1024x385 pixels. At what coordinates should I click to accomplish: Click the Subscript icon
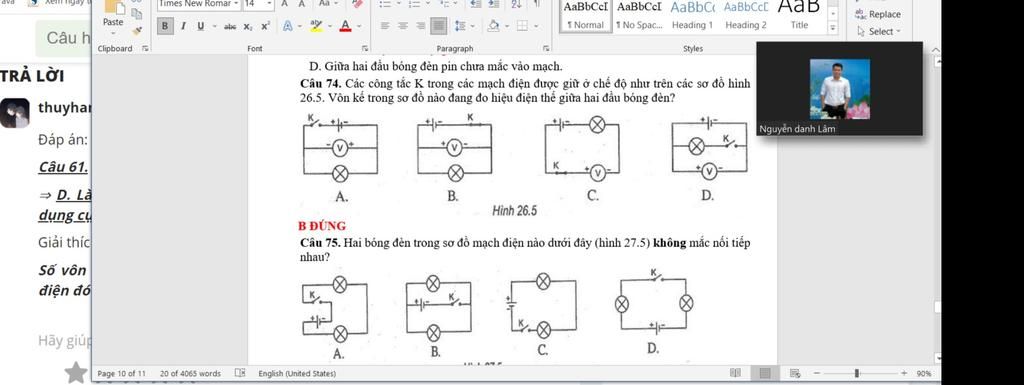tap(248, 26)
